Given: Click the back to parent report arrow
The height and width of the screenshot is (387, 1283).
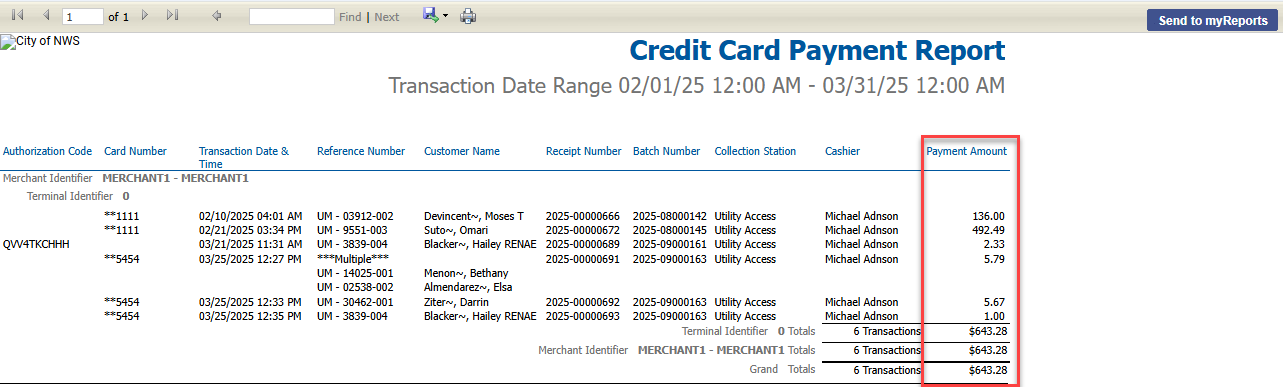Looking at the screenshot, I should click(x=217, y=16).
